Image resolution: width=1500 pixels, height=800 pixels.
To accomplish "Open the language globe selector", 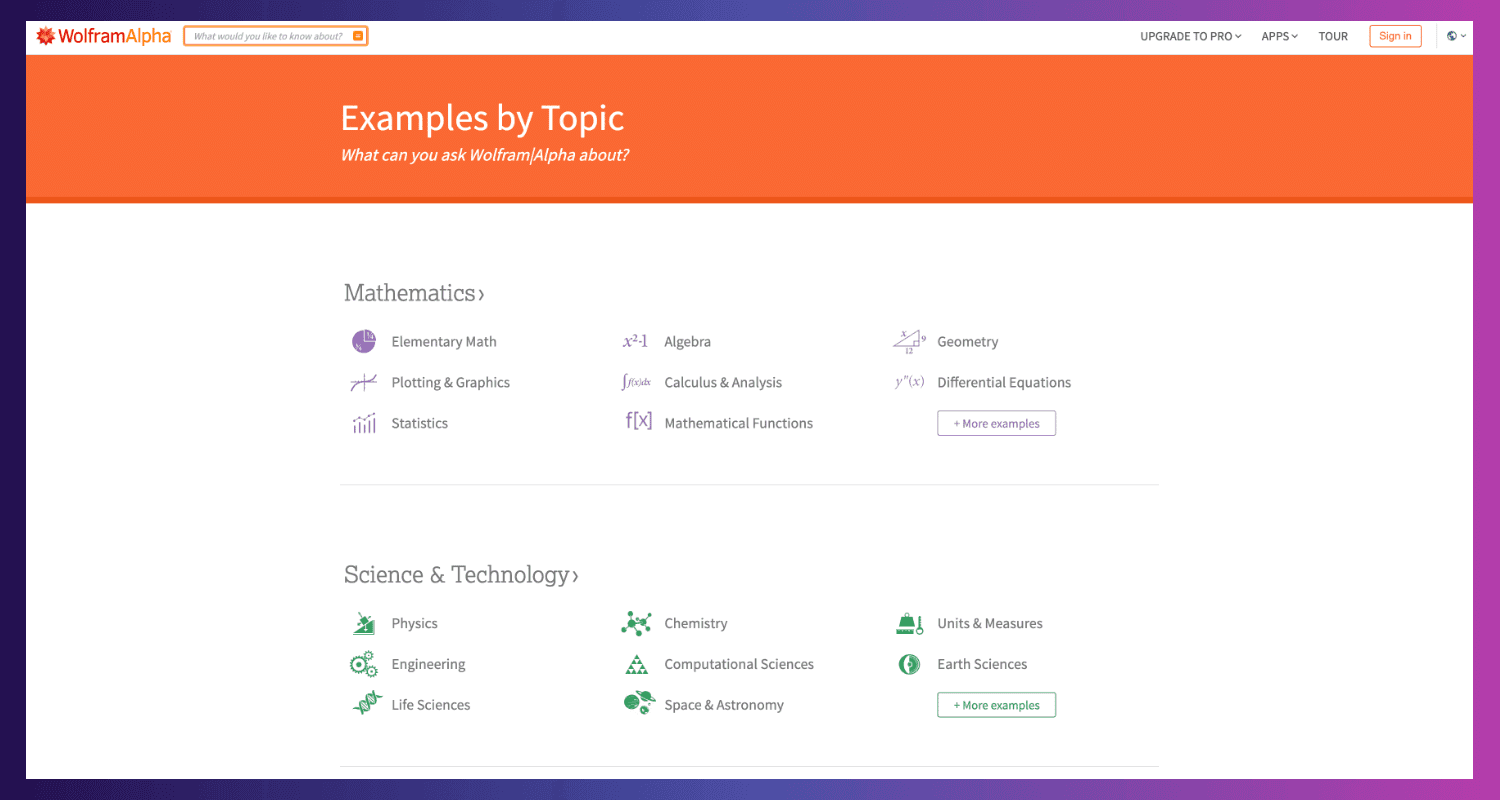I will 1456,36.
